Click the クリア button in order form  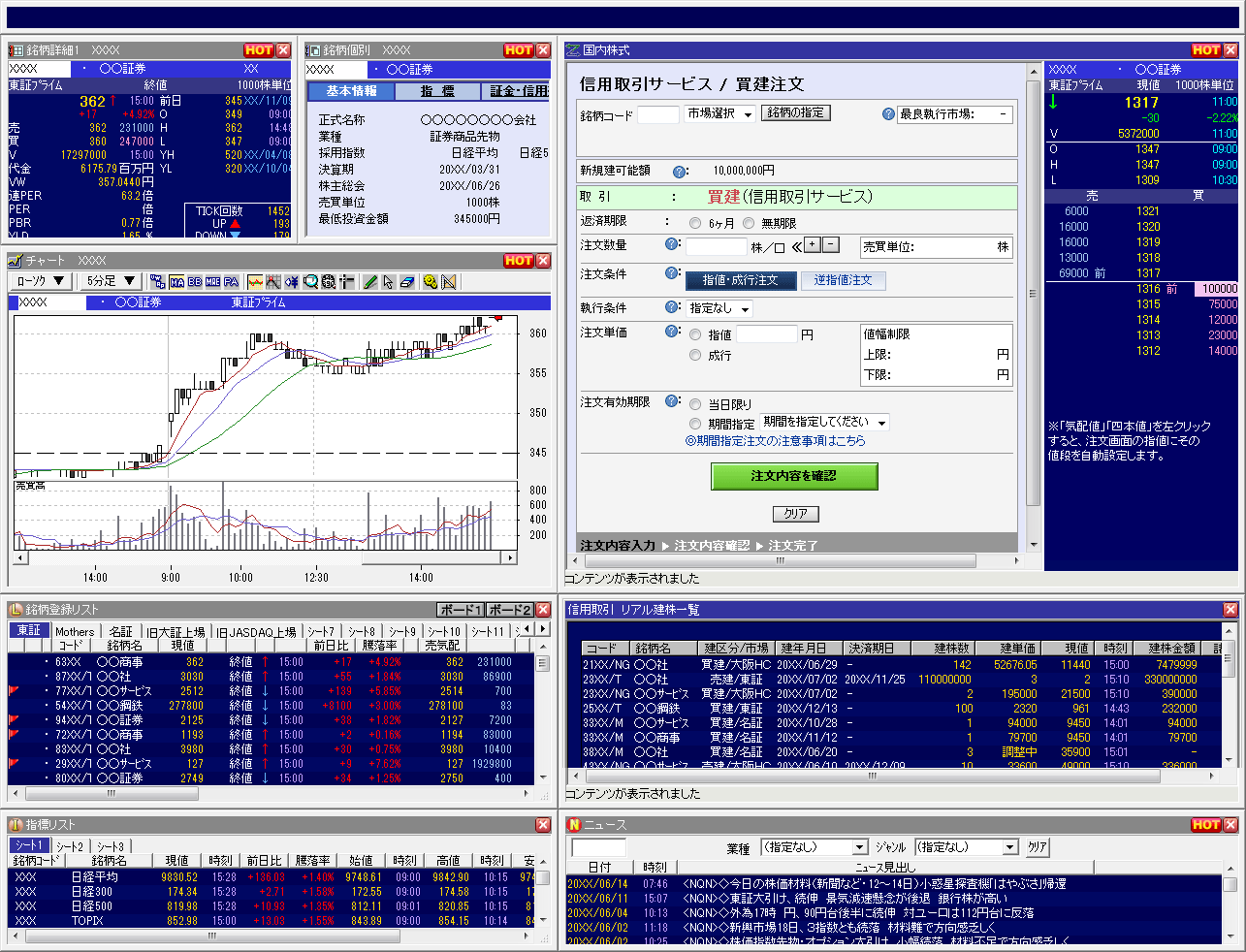796,514
